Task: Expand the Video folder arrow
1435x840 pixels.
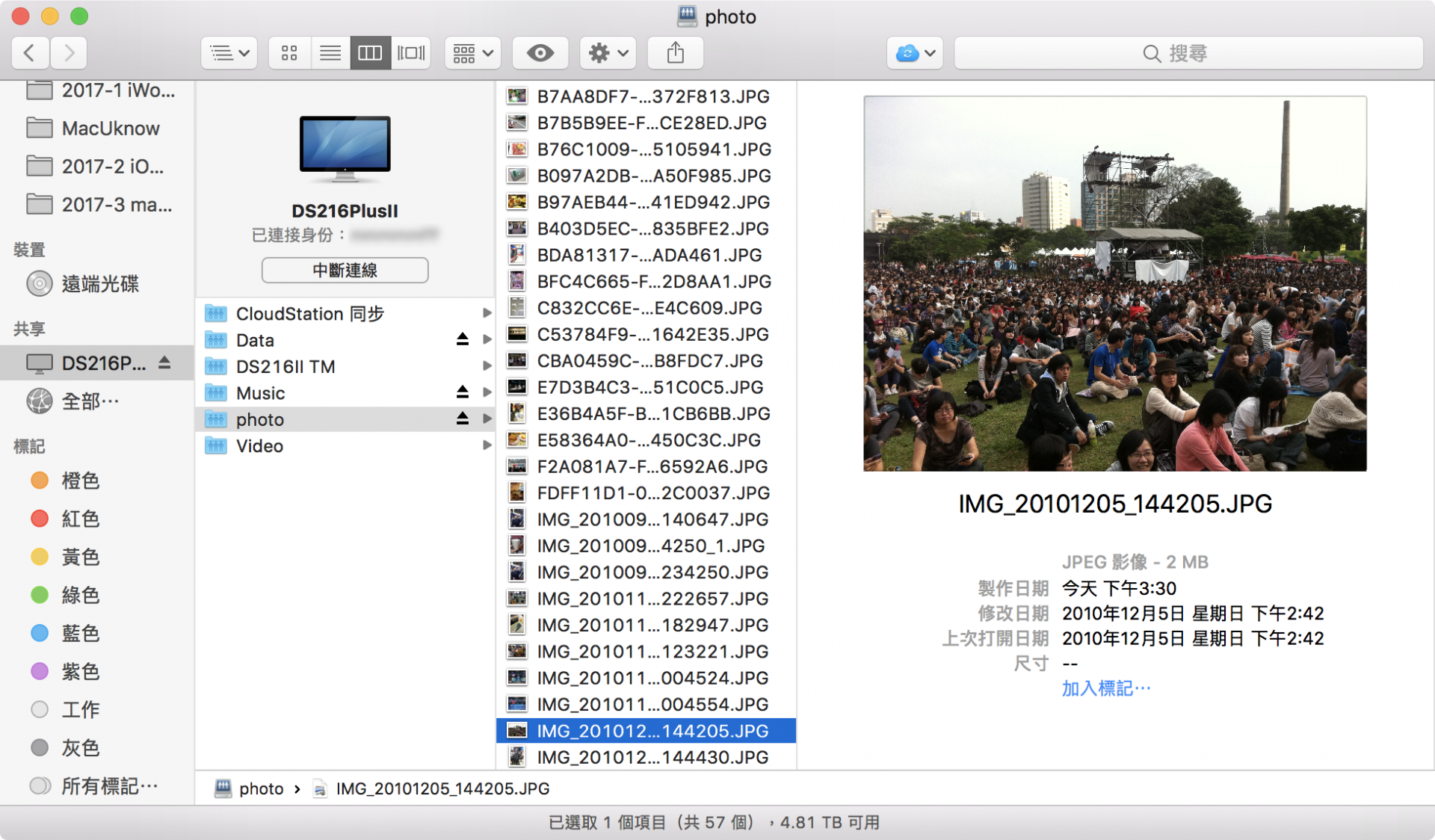Action: 487,445
